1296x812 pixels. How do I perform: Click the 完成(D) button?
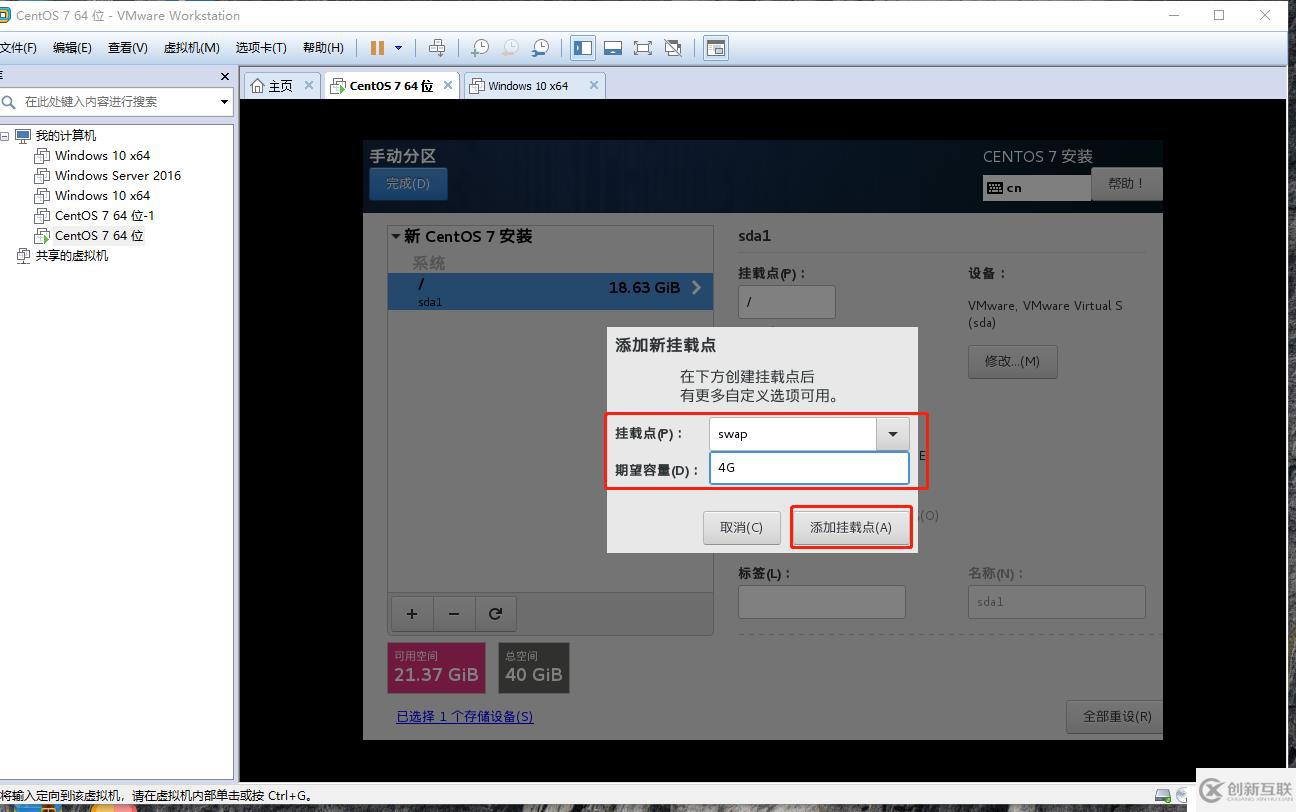click(408, 184)
